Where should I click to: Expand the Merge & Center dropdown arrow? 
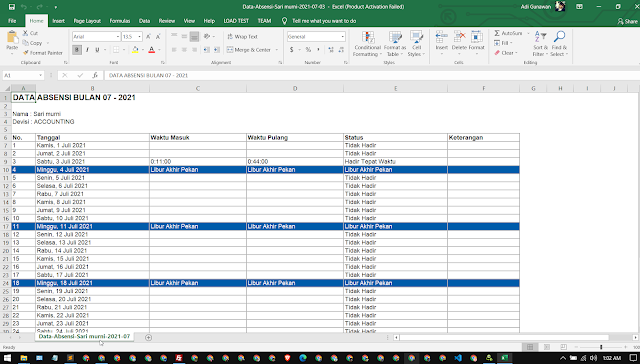[277, 50]
